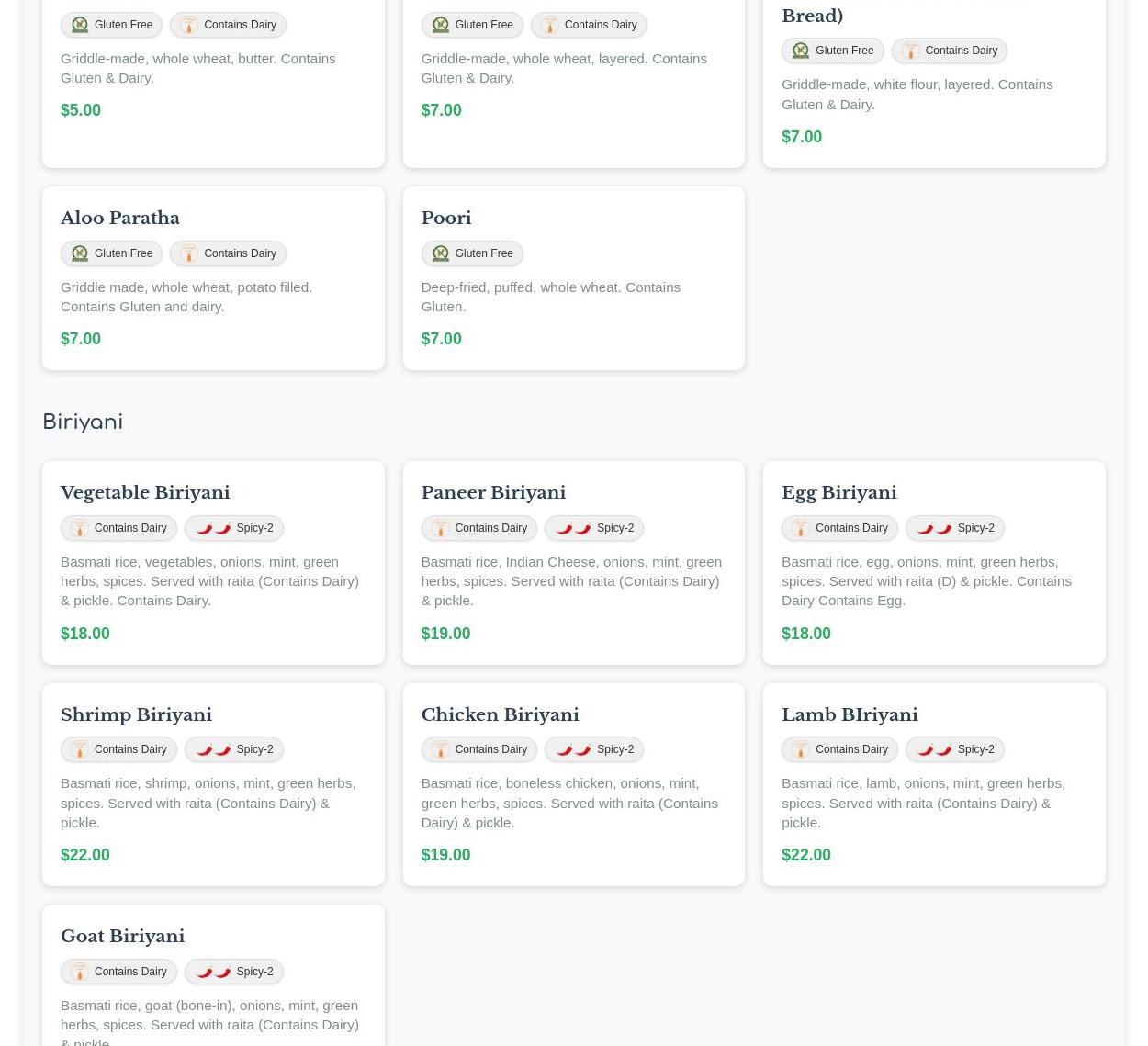The height and width of the screenshot is (1046, 1148).
Task: Click the Contains Dairy icon on Paneer Biriyani
Action: coord(441,528)
